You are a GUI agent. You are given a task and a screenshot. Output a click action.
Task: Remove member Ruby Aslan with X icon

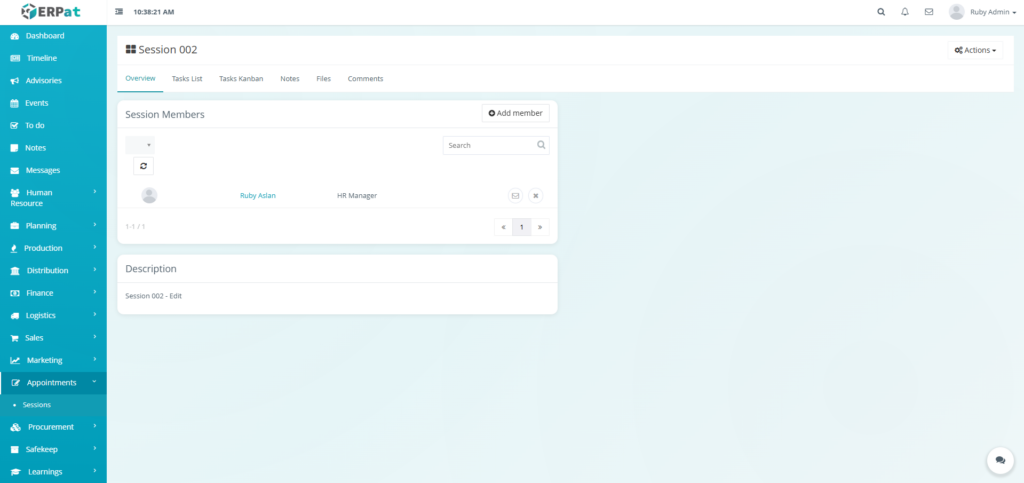[x=535, y=196]
